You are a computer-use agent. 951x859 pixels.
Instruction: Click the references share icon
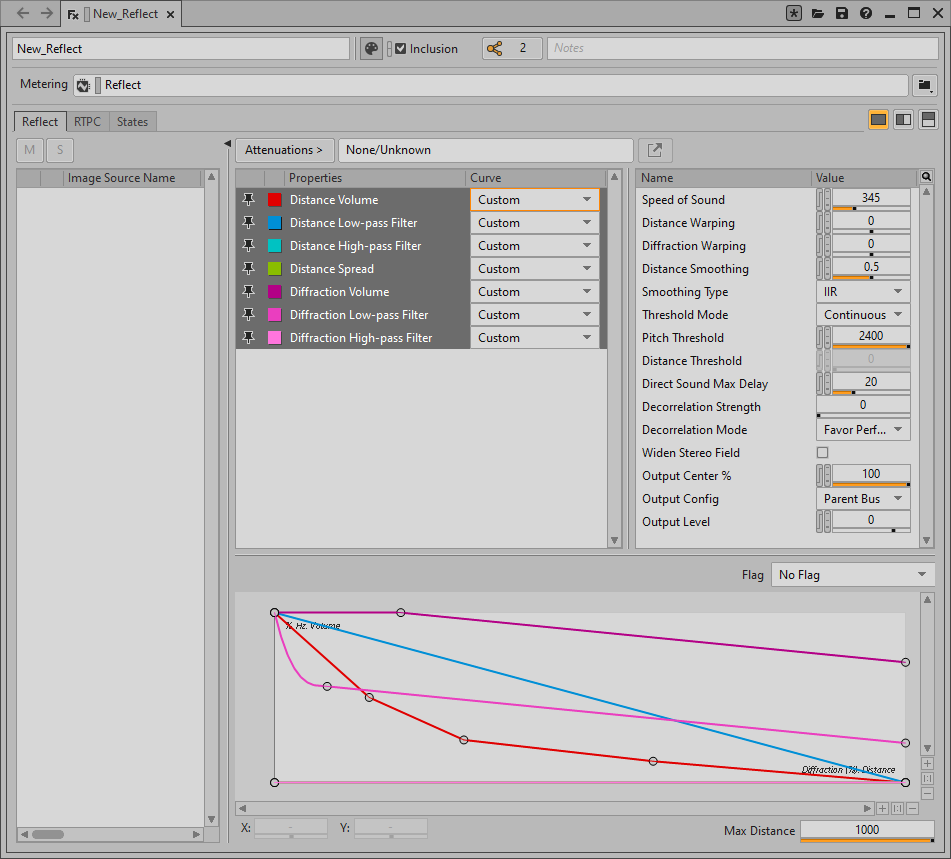click(x=494, y=48)
